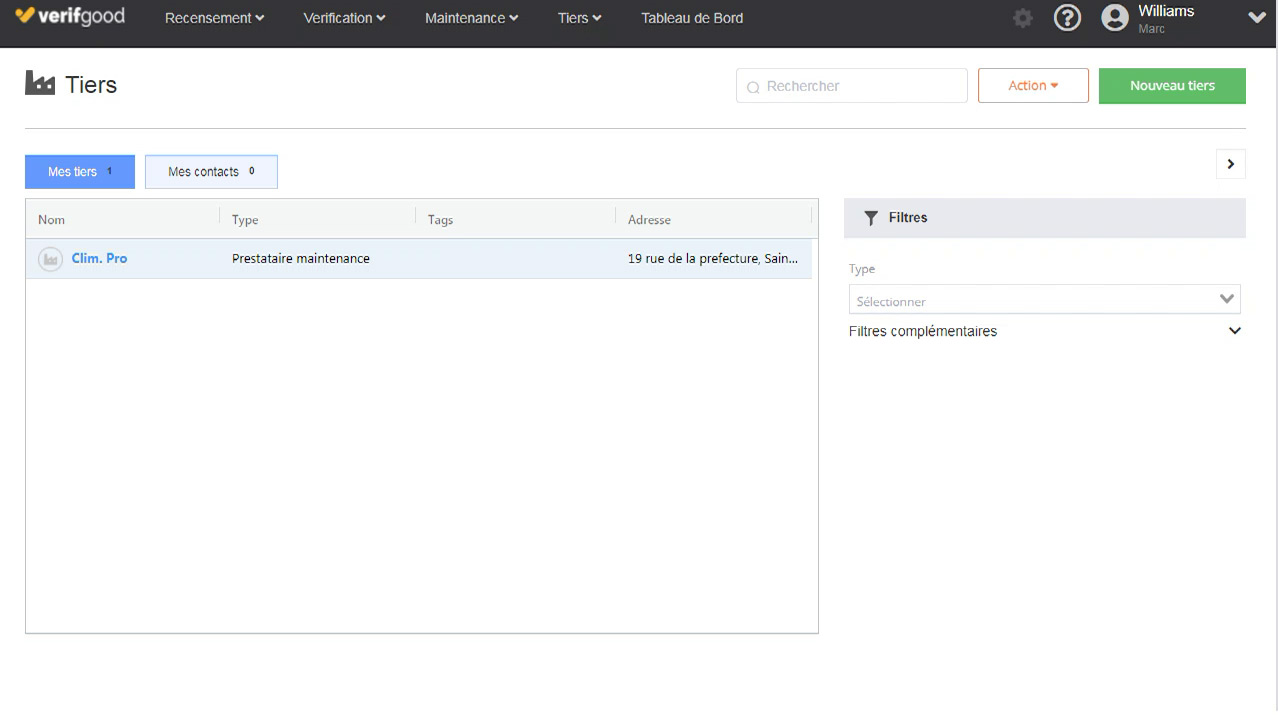The width and height of the screenshot is (1278, 720).
Task: Collapse the side panel with right arrow
Action: tap(1230, 164)
